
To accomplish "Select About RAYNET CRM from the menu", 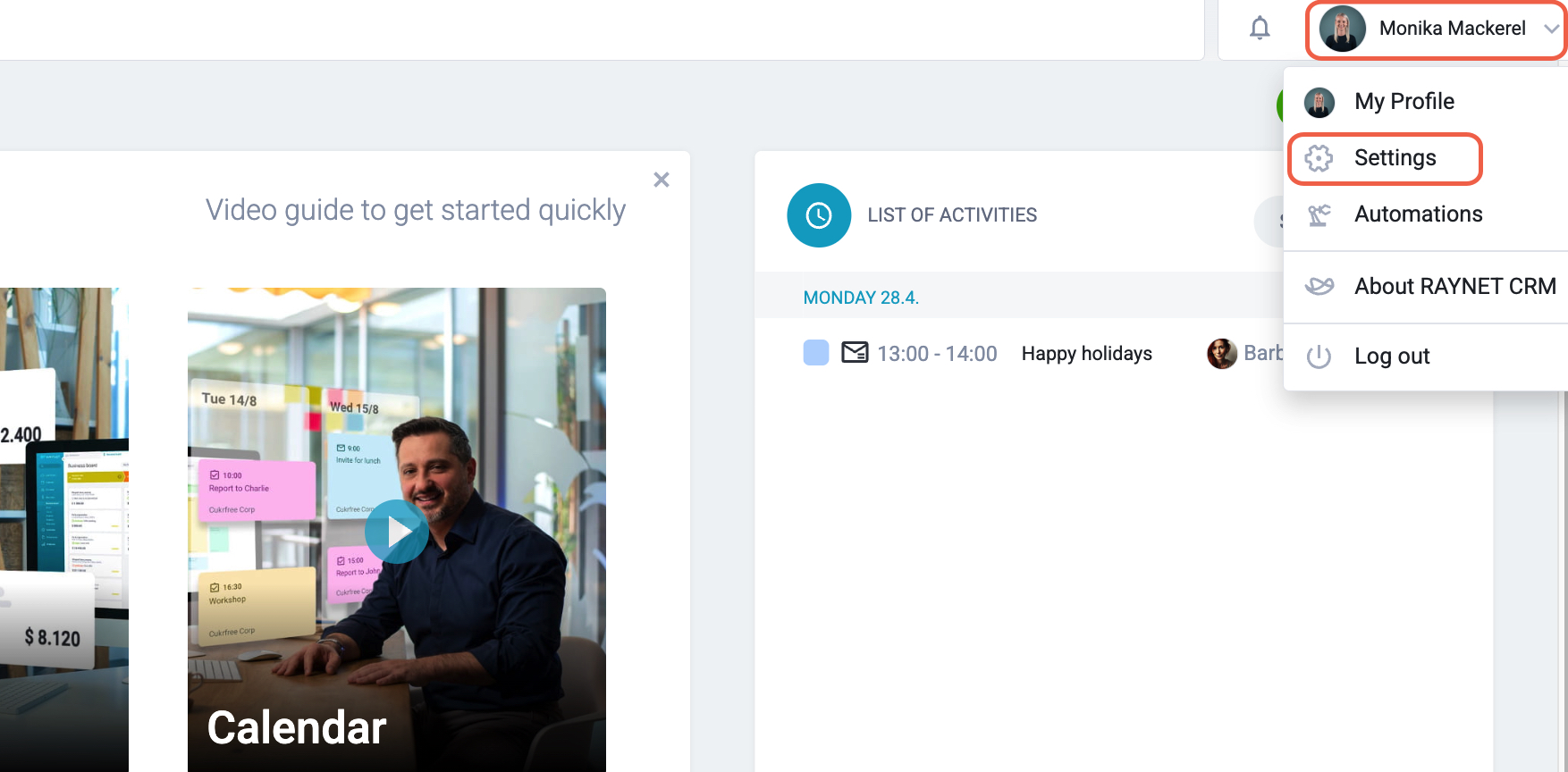I will tap(1454, 287).
